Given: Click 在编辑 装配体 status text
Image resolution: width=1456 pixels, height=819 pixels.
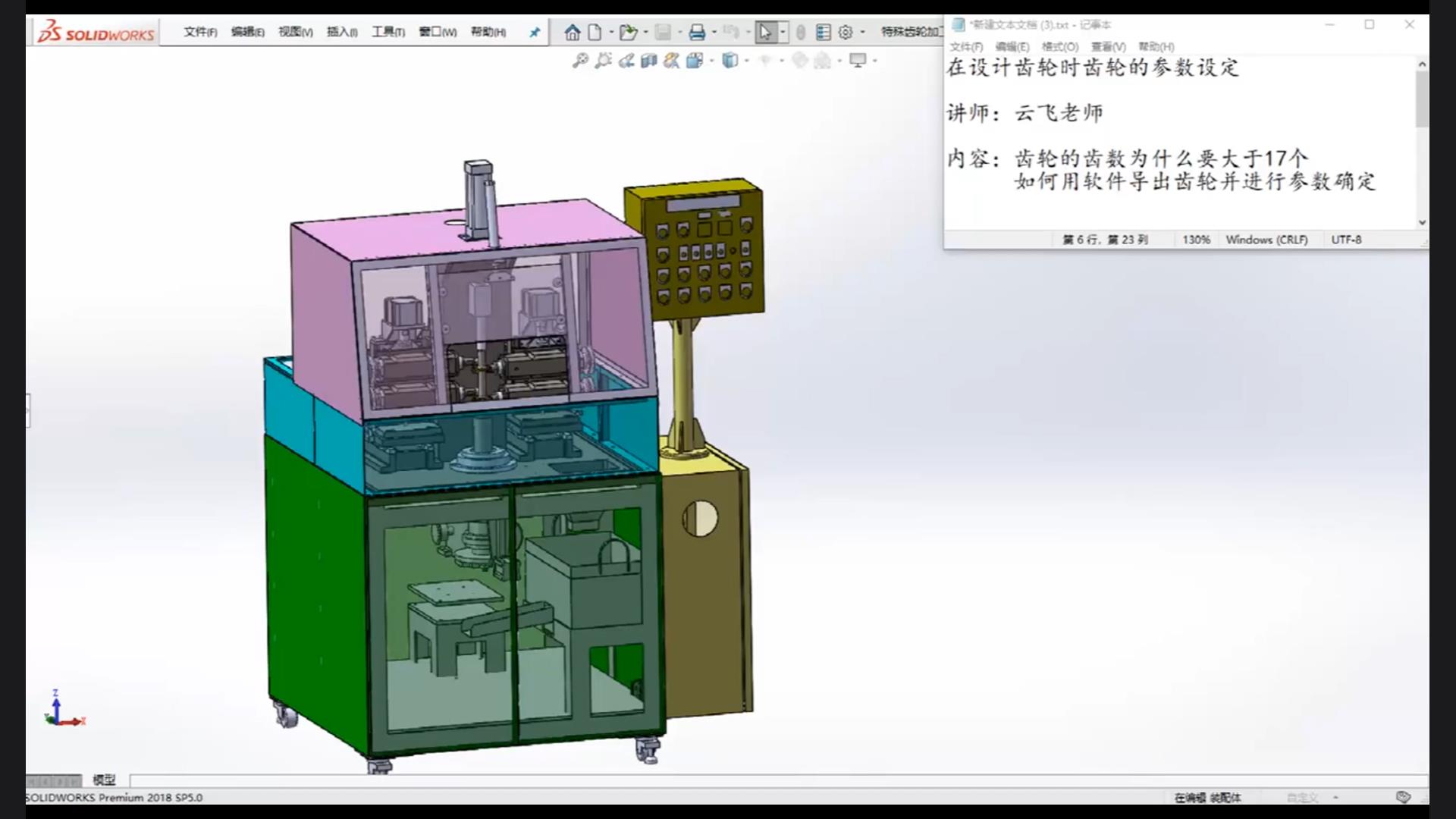Looking at the screenshot, I should point(1207,798).
